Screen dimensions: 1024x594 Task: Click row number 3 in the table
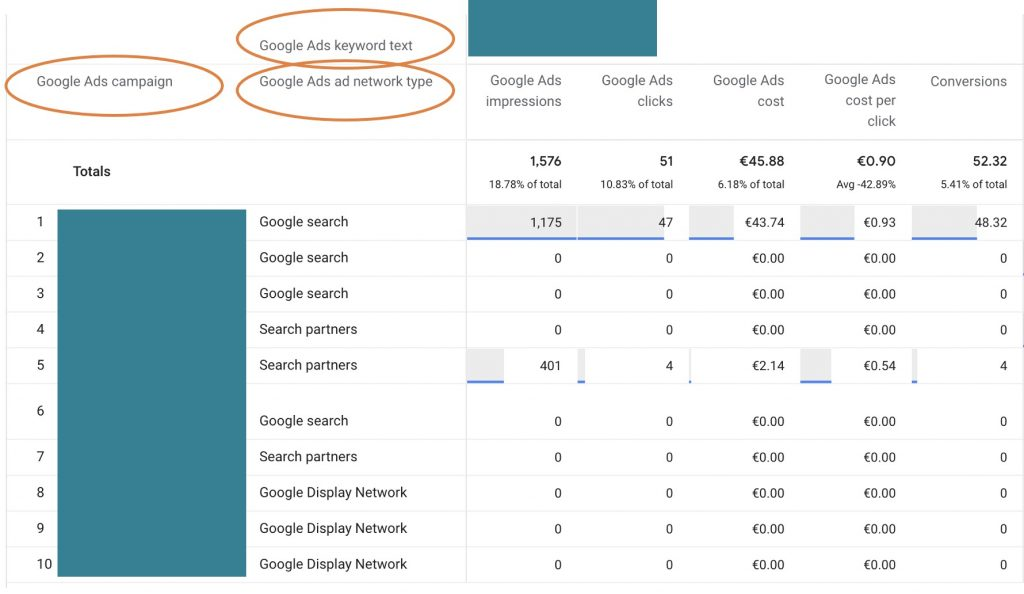point(41,294)
